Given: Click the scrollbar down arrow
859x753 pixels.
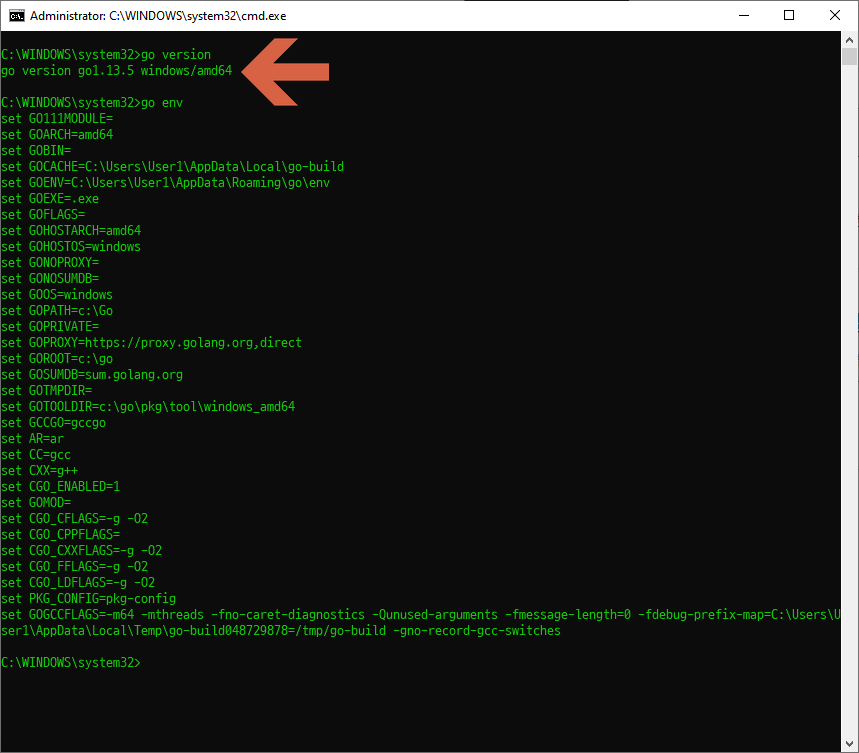Looking at the screenshot, I should (x=849, y=744).
